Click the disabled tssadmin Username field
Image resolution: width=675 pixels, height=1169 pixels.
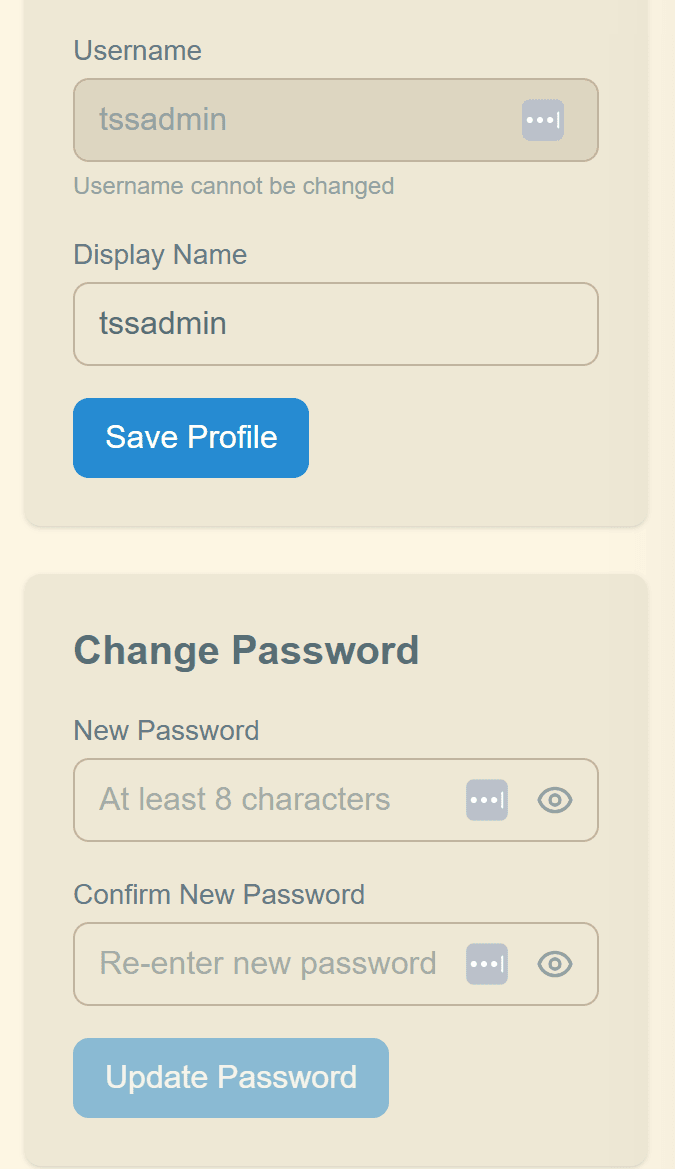pyautogui.click(x=280, y=120)
